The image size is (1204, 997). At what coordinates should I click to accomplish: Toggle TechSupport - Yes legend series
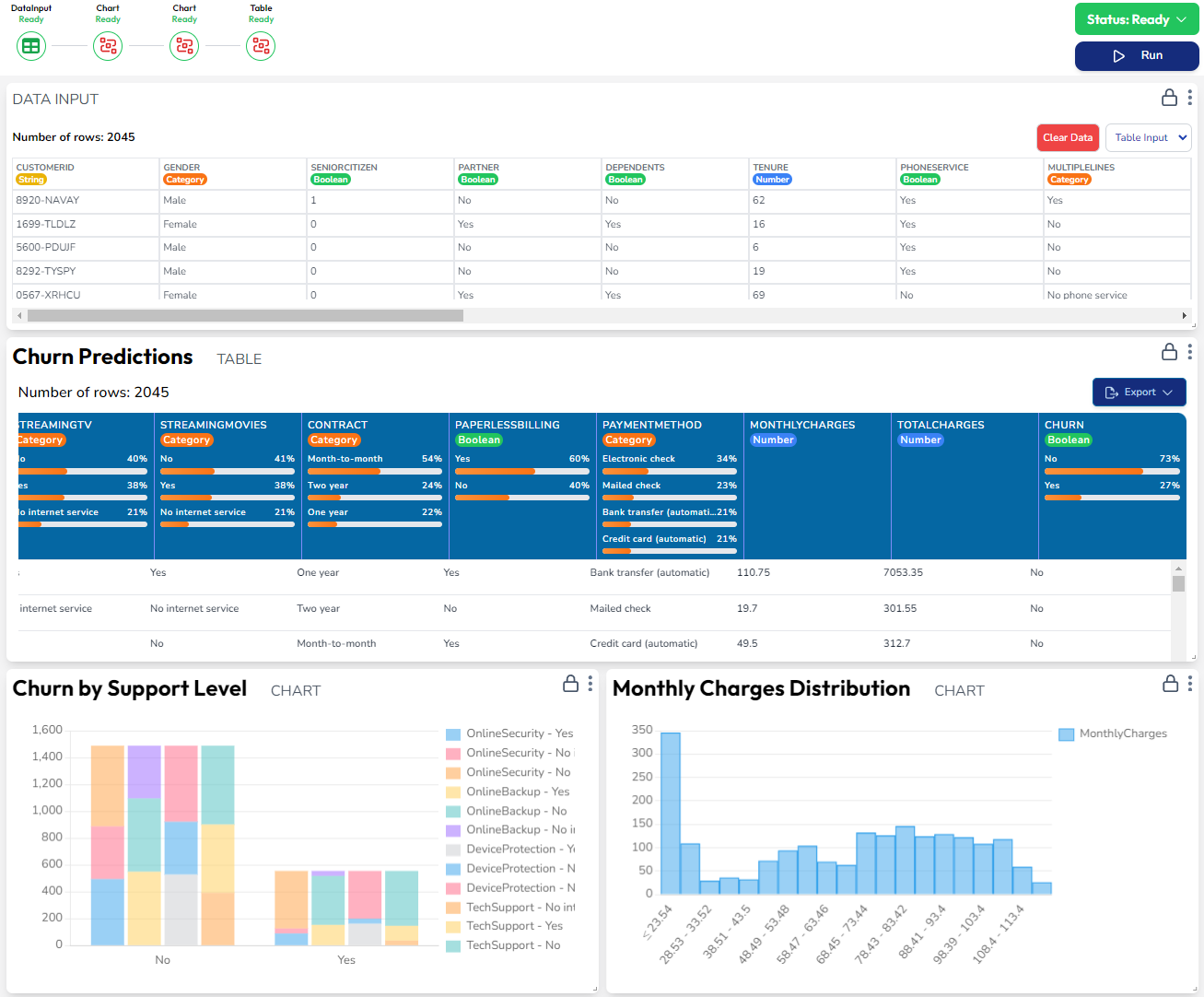coord(505,926)
